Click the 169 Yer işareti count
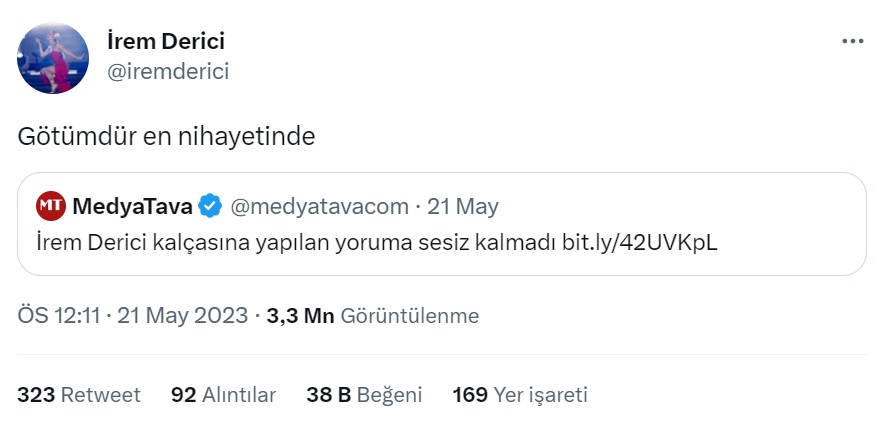 pos(520,395)
